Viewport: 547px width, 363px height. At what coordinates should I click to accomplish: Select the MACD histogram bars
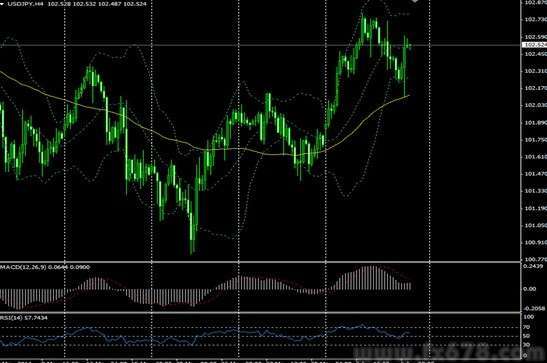(x=206, y=288)
